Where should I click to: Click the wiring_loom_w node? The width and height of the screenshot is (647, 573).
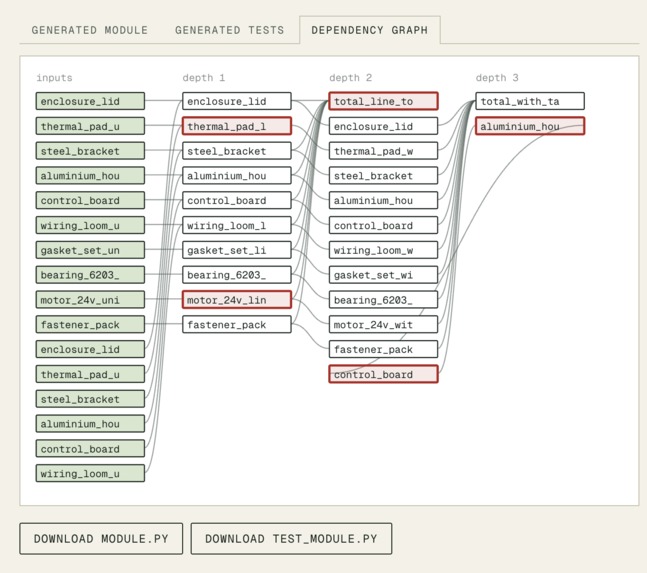pyautogui.click(x=383, y=250)
